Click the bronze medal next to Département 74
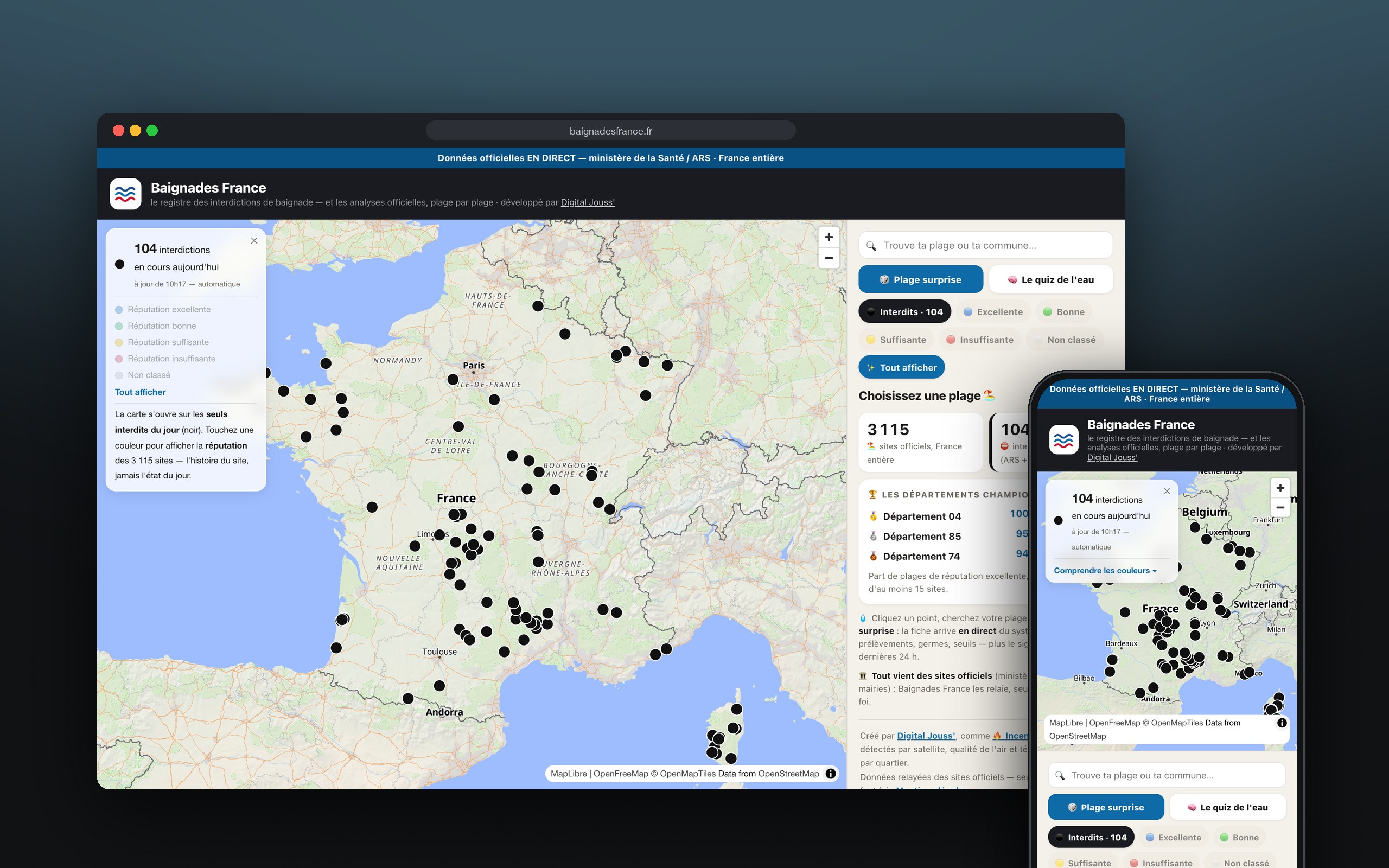Image resolution: width=1389 pixels, height=868 pixels. [873, 556]
